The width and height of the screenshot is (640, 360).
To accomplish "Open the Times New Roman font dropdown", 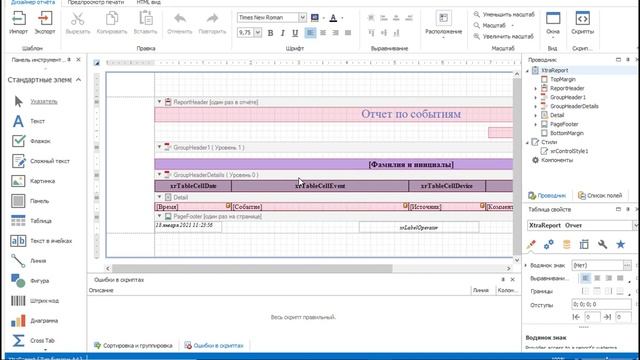I will pyautogui.click(x=302, y=18).
